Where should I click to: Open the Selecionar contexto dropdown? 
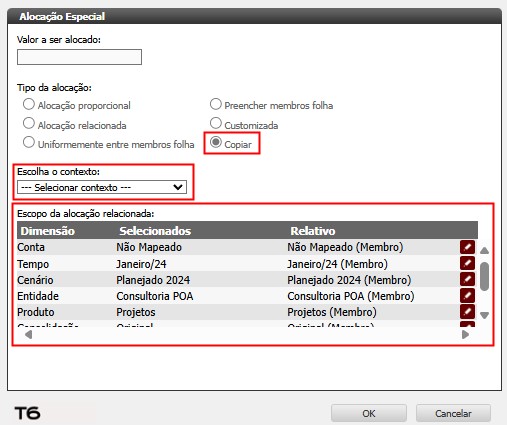(102, 187)
